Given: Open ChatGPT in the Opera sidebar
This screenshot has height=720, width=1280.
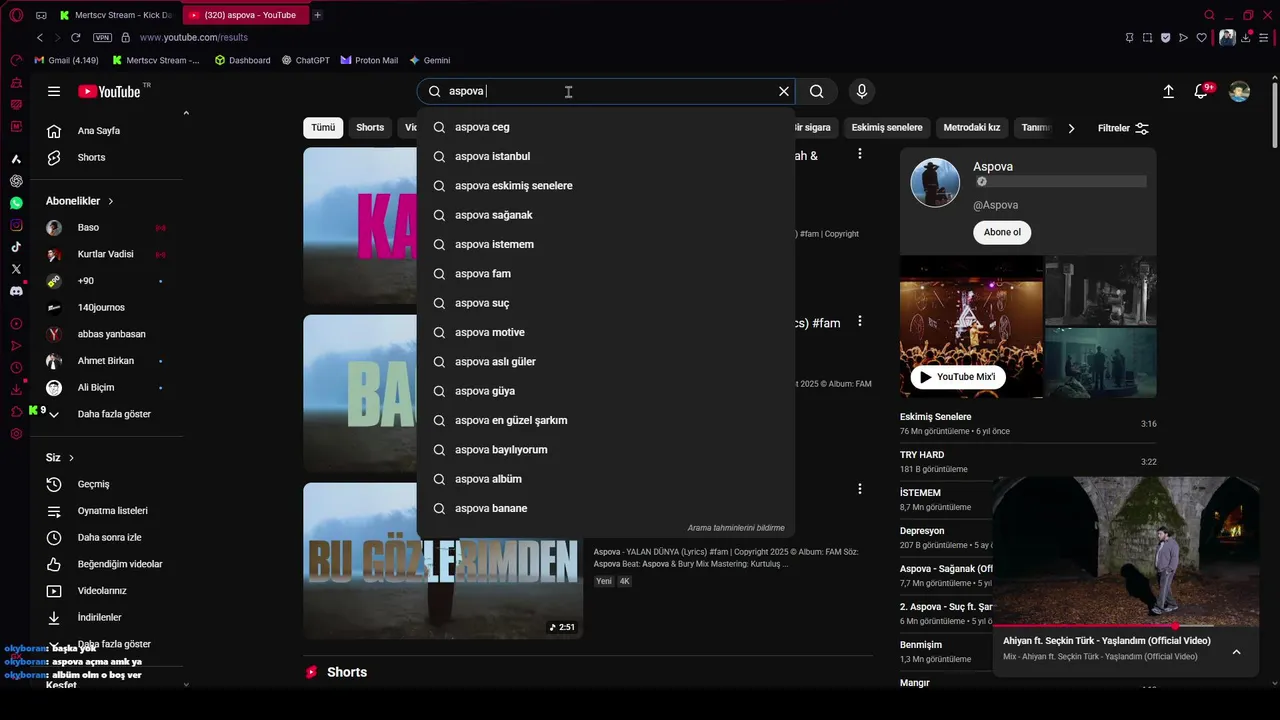Looking at the screenshot, I should click(16, 181).
